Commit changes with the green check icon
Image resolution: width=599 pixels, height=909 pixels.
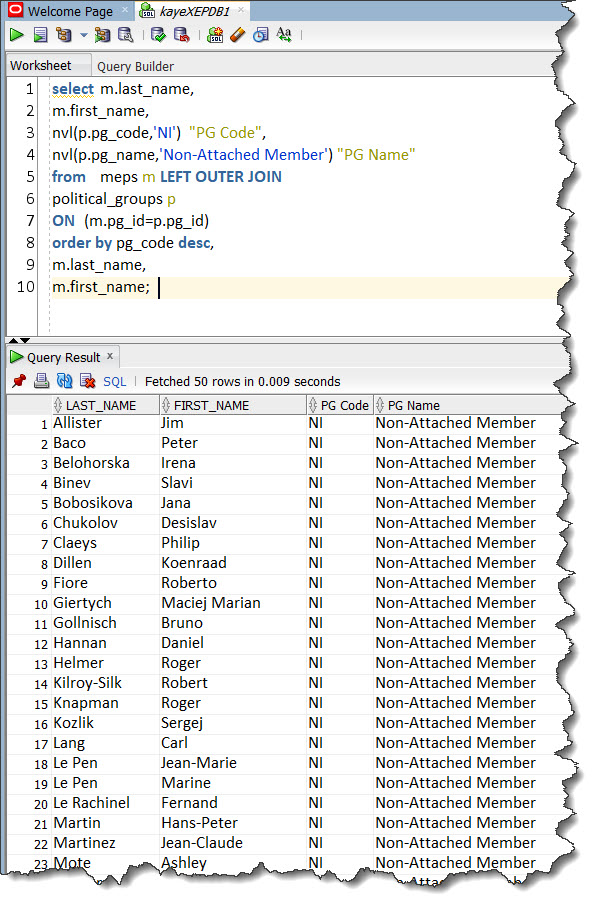(158, 35)
